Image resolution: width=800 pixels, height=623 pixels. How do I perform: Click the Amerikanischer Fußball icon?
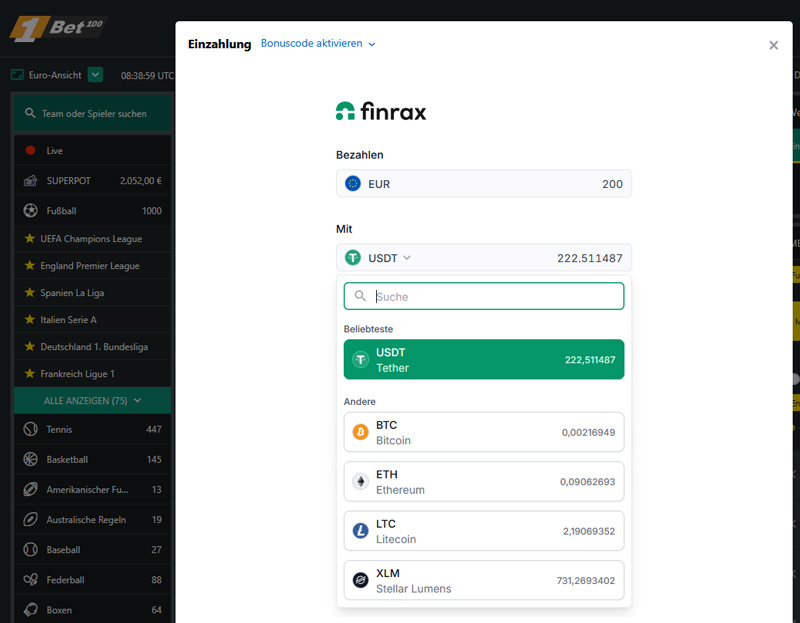click(31, 489)
